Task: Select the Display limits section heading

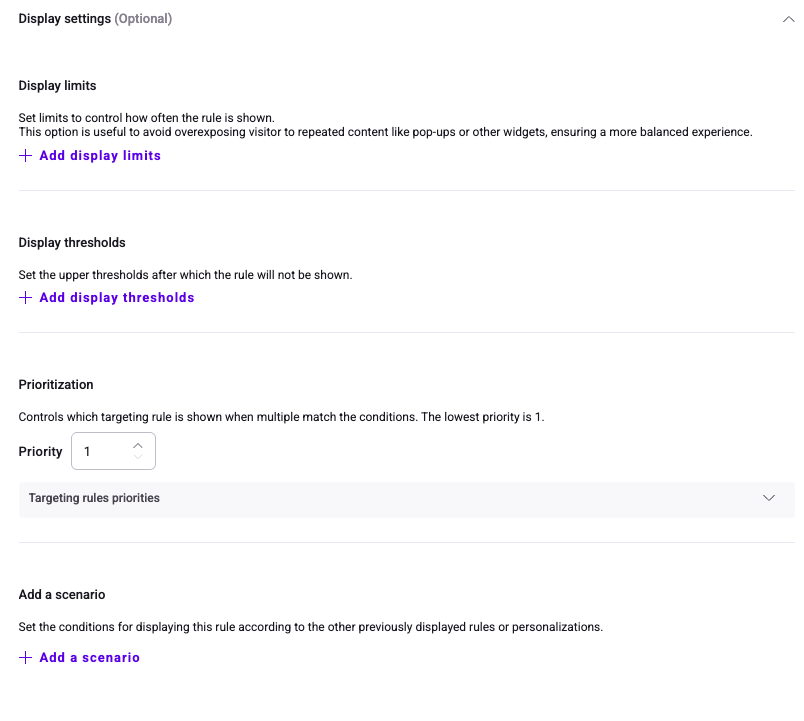Action: pos(57,86)
